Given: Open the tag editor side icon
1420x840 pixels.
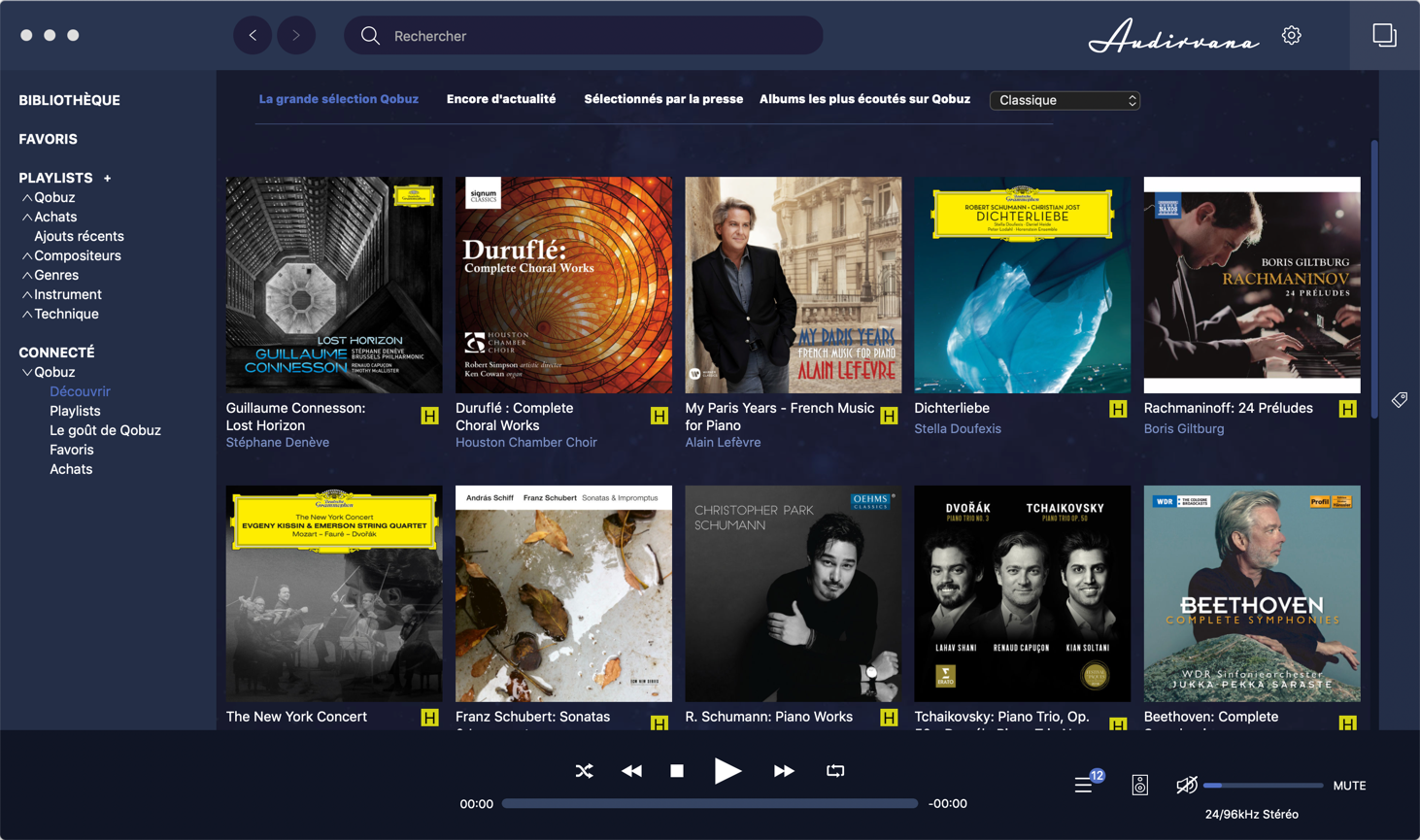Looking at the screenshot, I should [x=1400, y=400].
